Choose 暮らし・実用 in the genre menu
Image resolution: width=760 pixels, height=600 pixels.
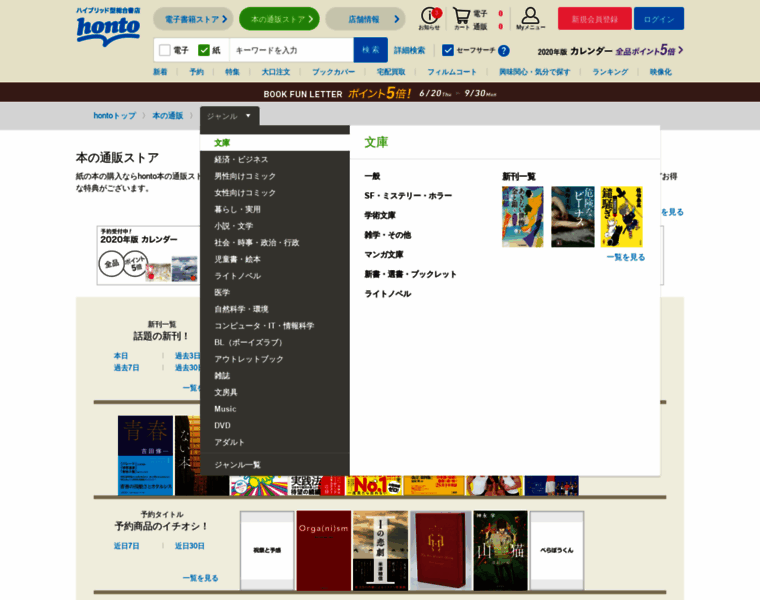point(275,209)
